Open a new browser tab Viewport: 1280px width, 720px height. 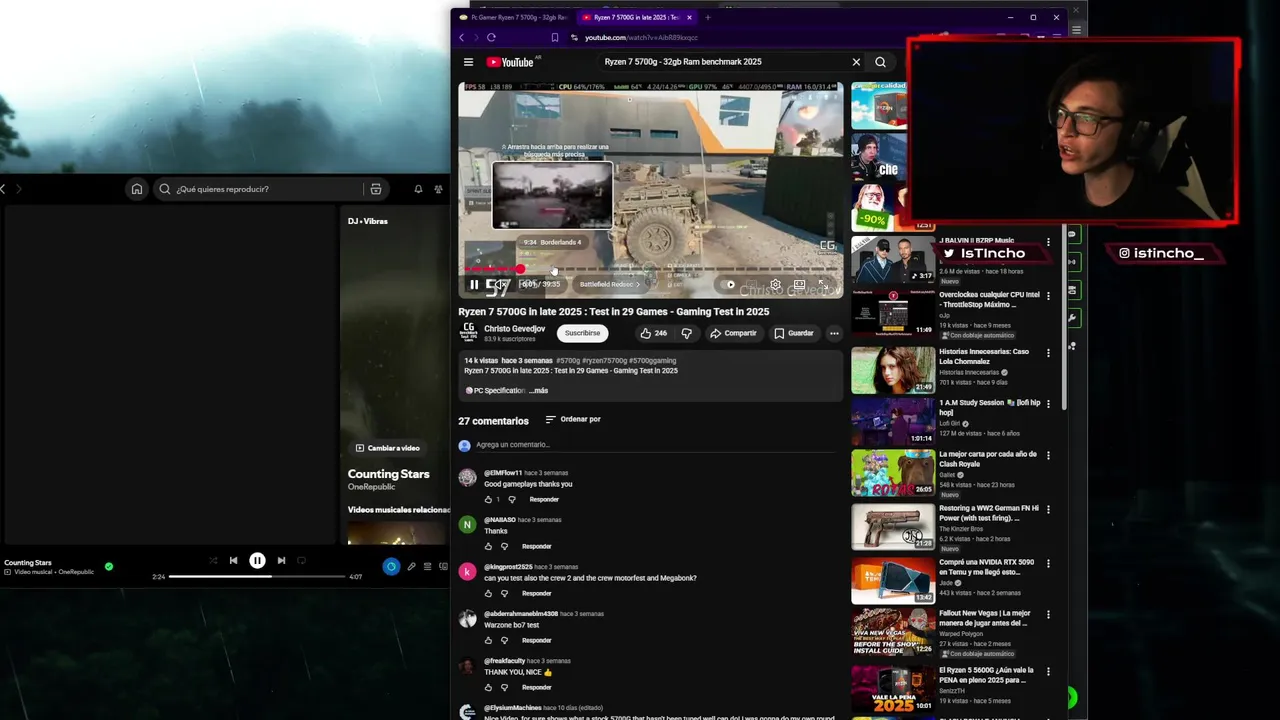[x=707, y=17]
